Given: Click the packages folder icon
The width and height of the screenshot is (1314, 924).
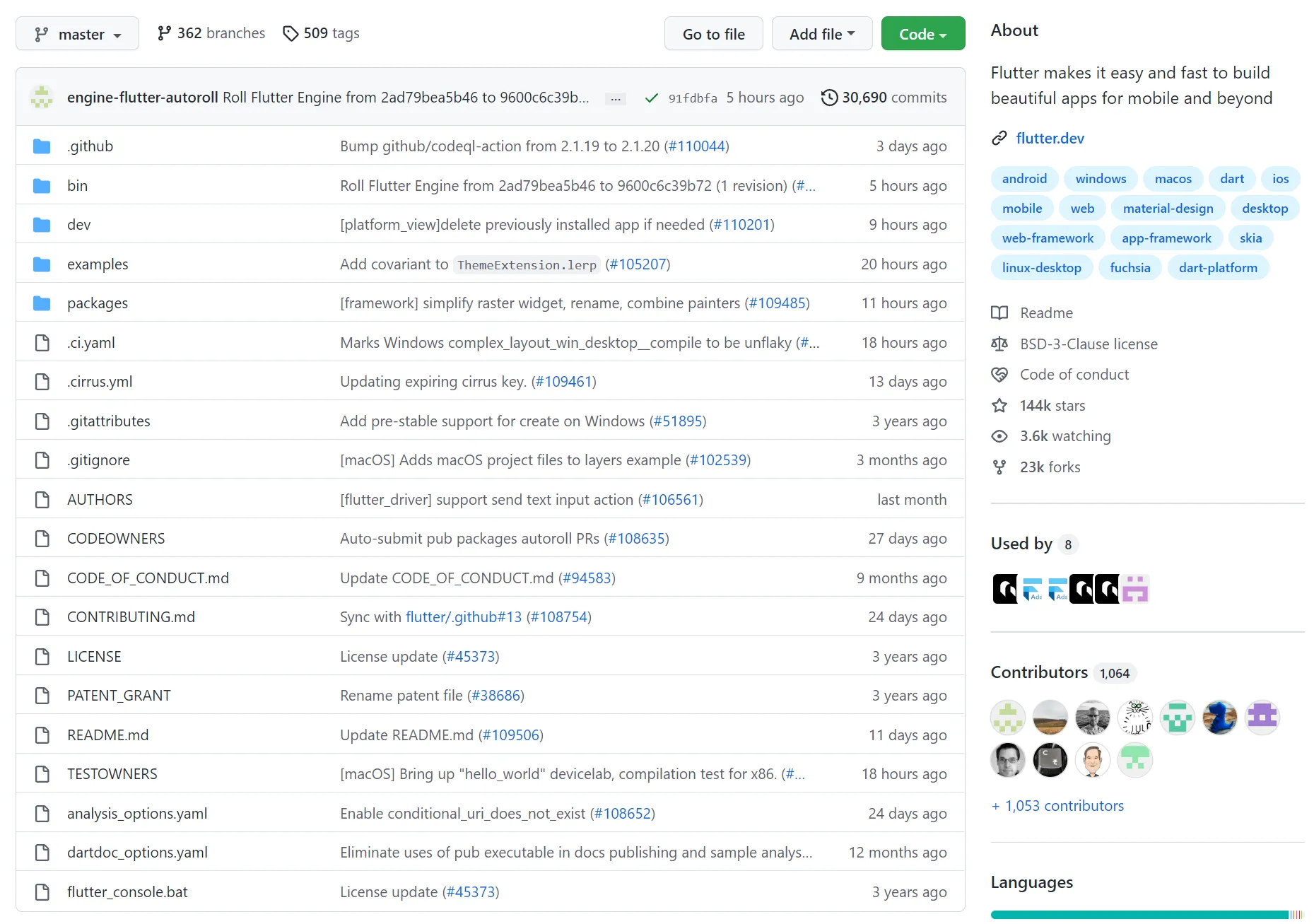Looking at the screenshot, I should pyautogui.click(x=42, y=303).
